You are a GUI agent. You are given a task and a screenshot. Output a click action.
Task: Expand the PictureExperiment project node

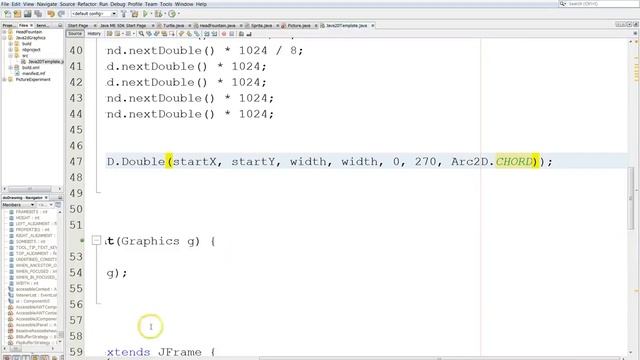(4, 80)
